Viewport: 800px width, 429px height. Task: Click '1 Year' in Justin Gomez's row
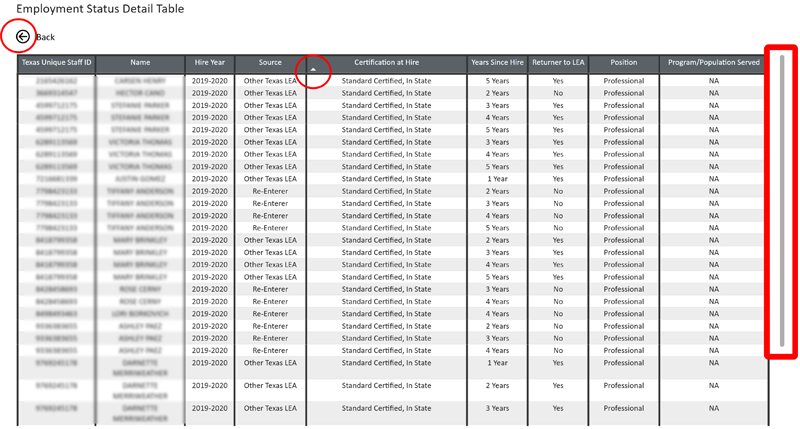(497, 179)
